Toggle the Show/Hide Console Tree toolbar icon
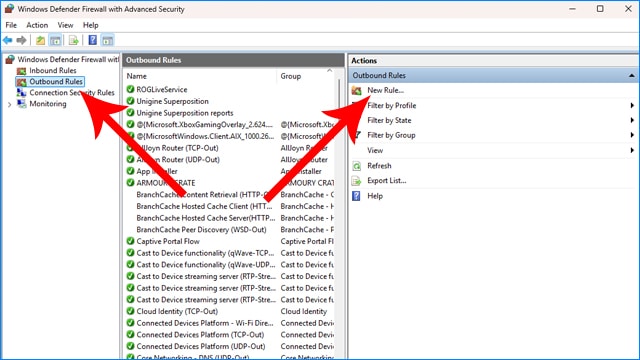The image size is (640, 360). pos(55,40)
